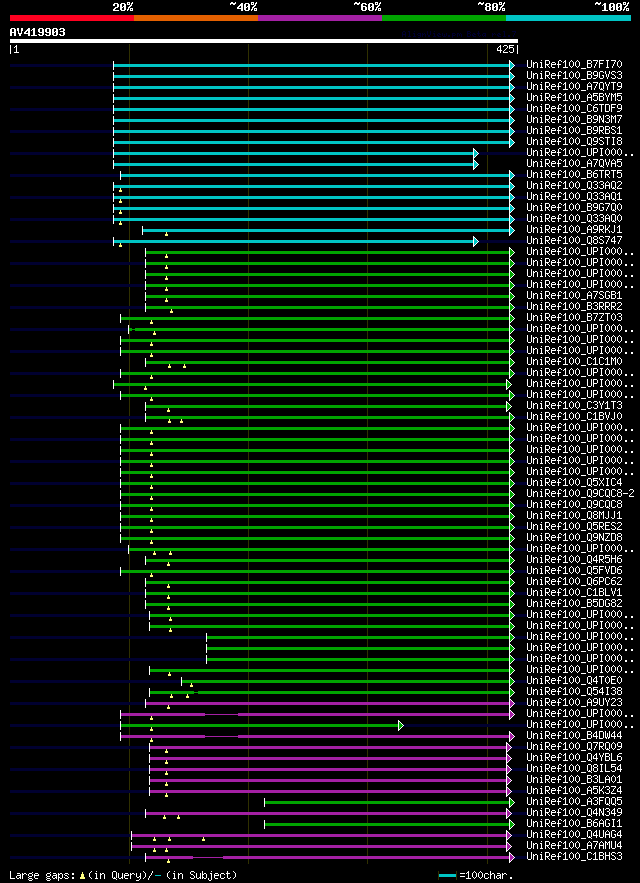
Task: Select the UniRef100_A7AMU4 label
Action: tap(574, 845)
